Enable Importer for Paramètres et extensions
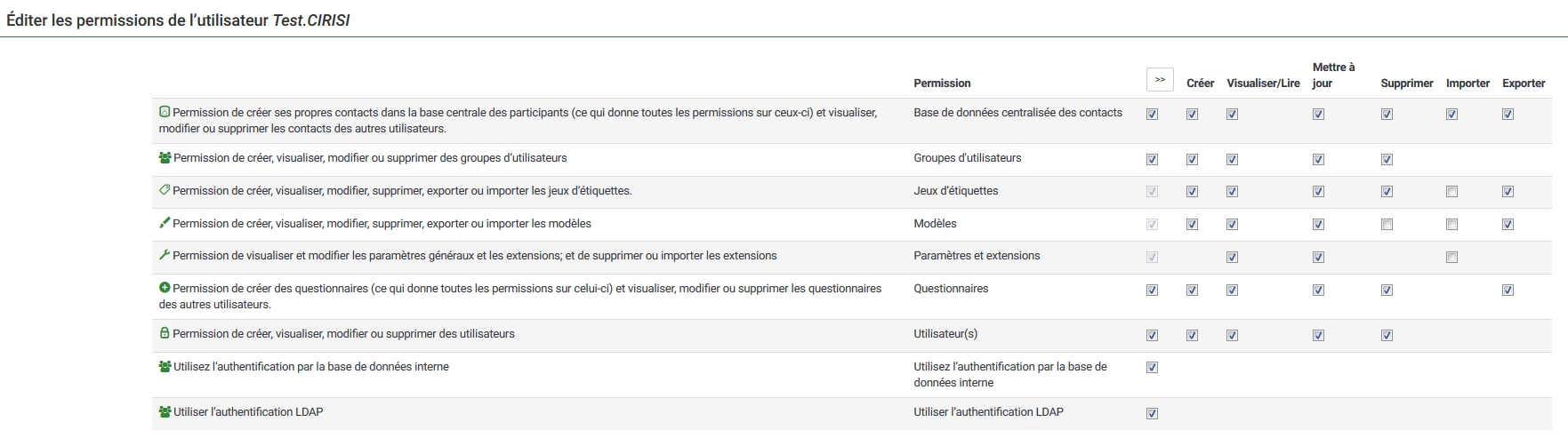Screen dimensions: 1568x446 (x=1451, y=258)
